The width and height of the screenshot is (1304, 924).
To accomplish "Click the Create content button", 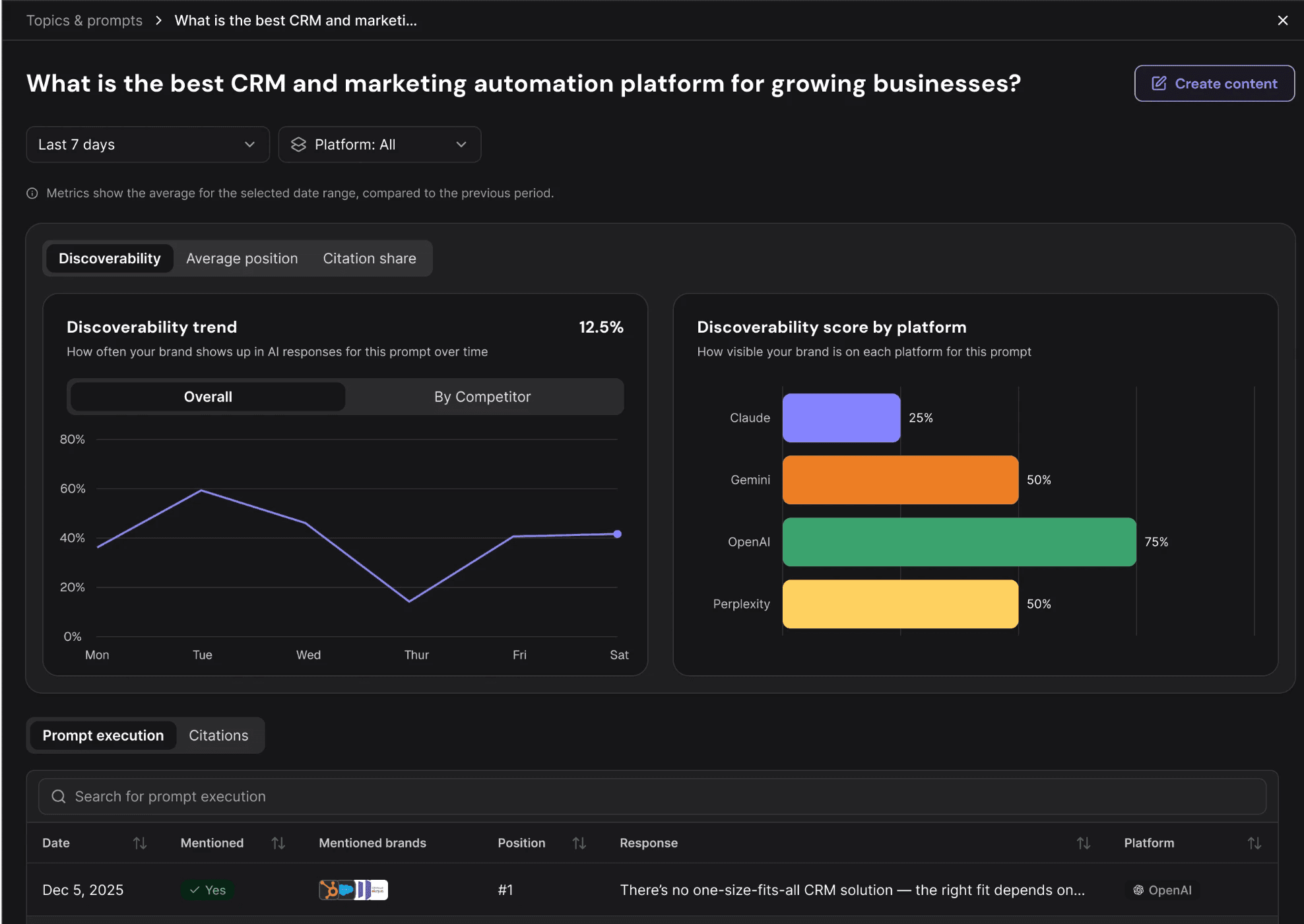I will (1214, 83).
